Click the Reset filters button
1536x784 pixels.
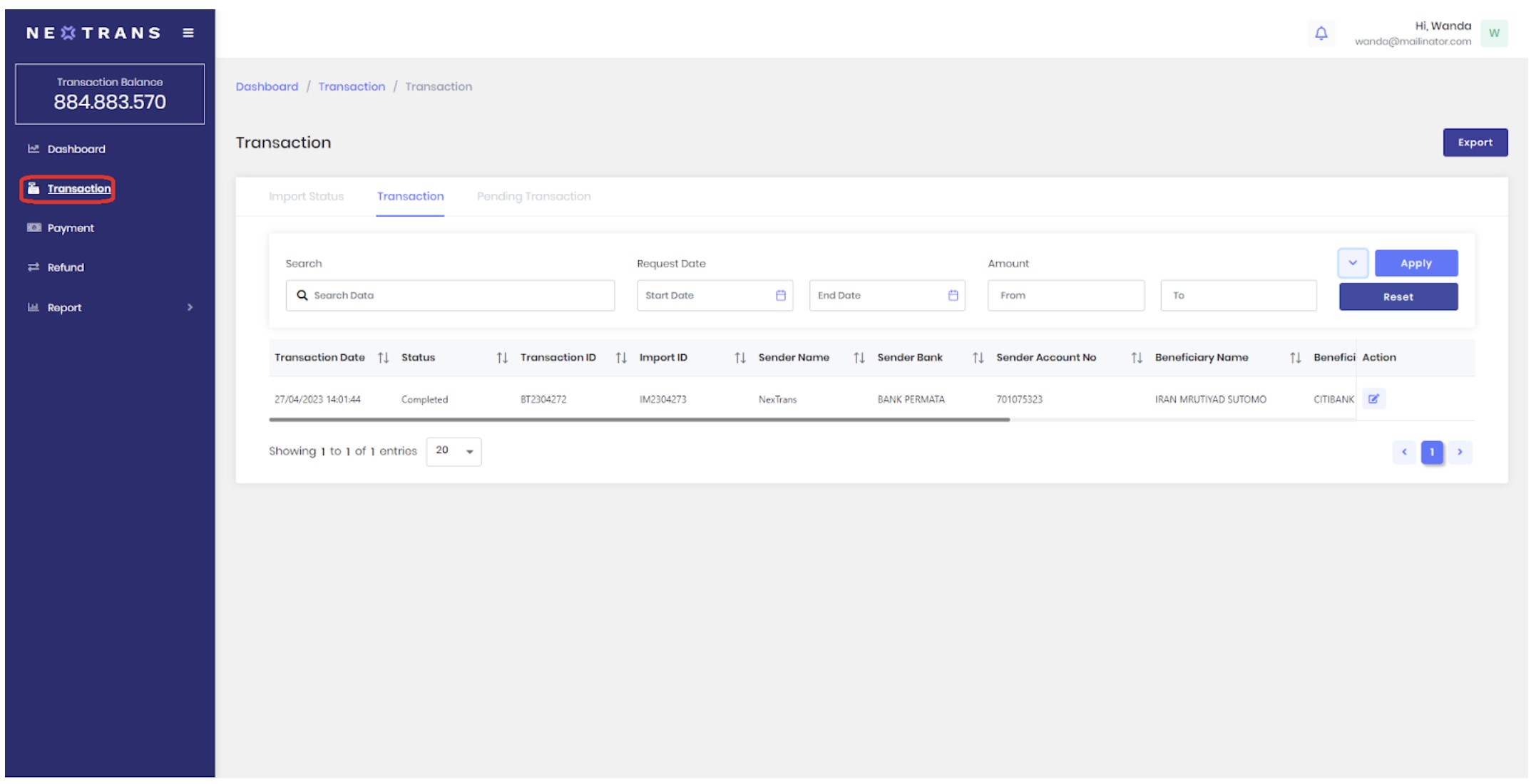tap(1398, 296)
